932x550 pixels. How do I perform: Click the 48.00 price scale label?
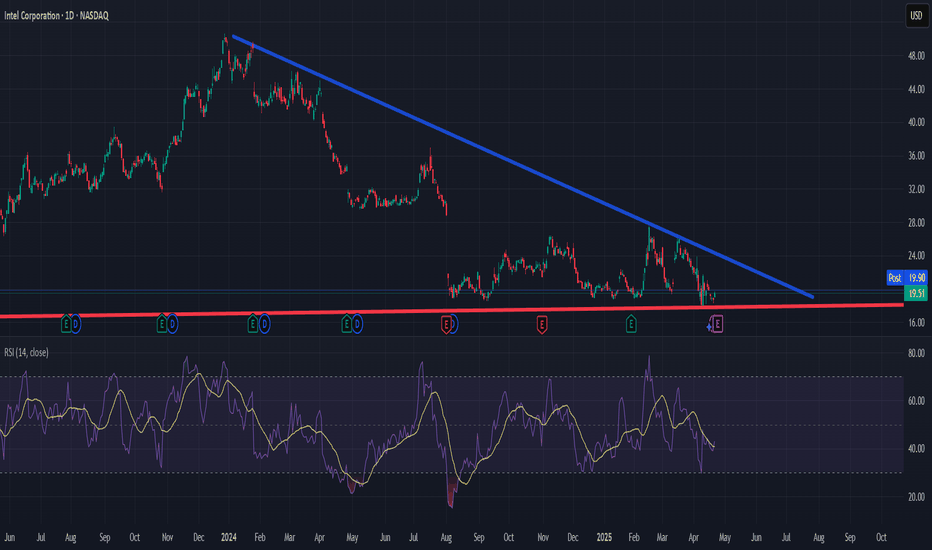click(916, 56)
